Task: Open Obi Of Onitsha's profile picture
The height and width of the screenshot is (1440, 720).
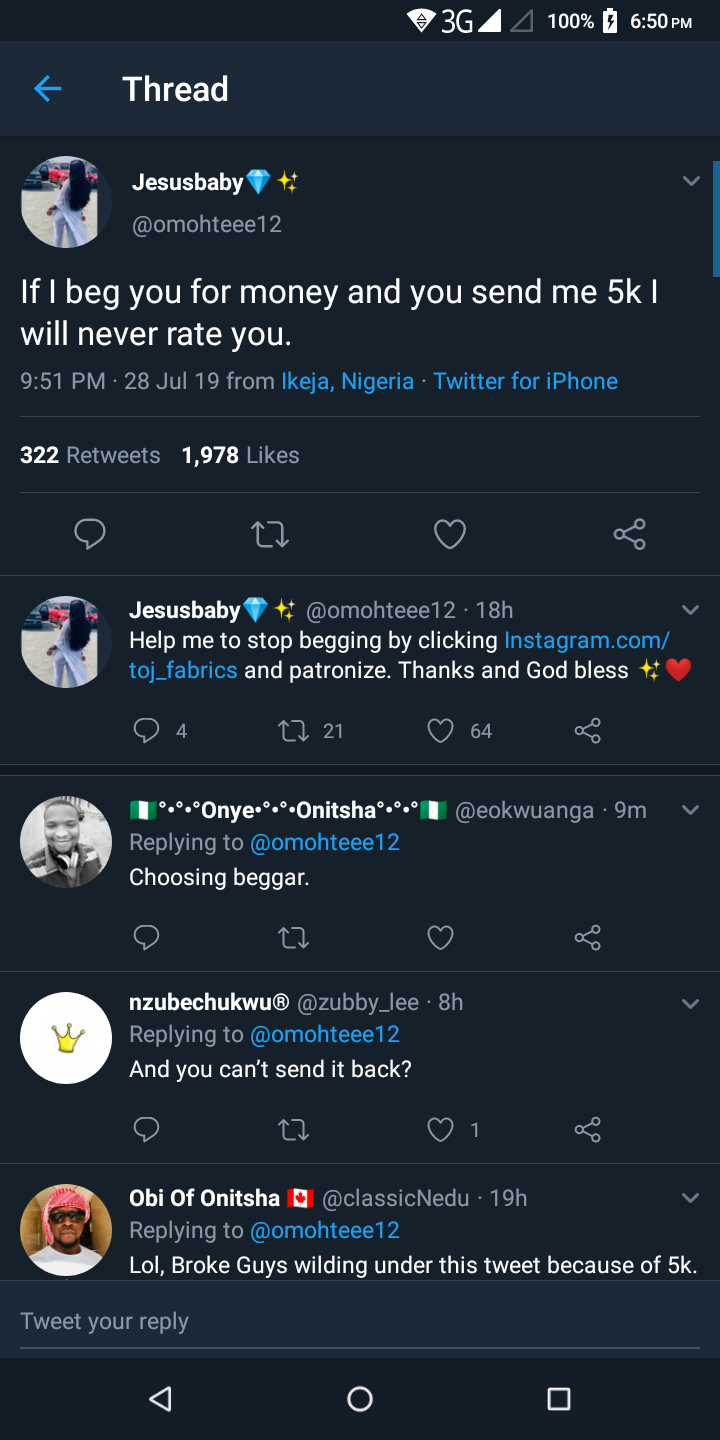Action: coord(66,1229)
